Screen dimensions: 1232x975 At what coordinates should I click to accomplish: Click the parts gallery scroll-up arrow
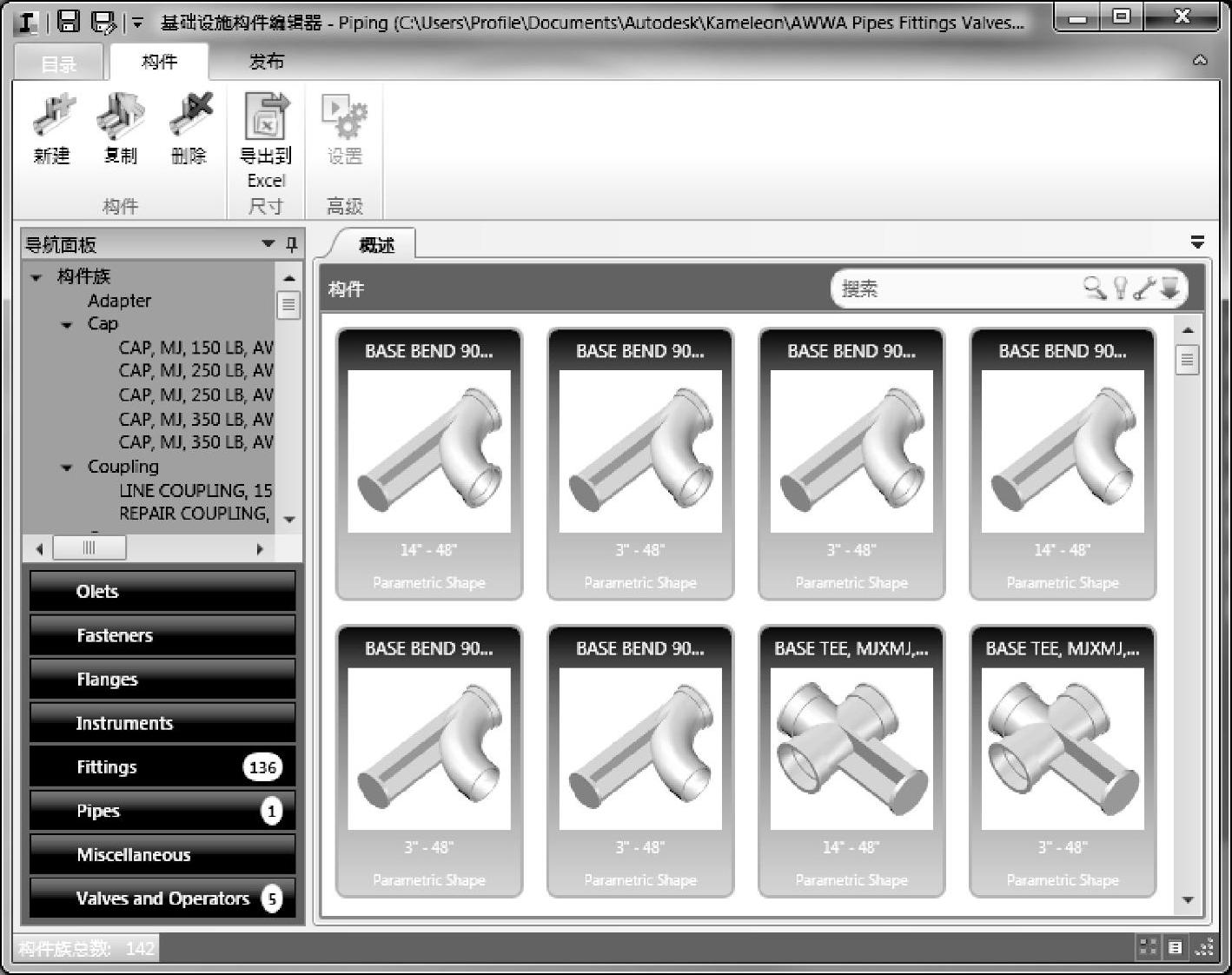tap(1188, 330)
